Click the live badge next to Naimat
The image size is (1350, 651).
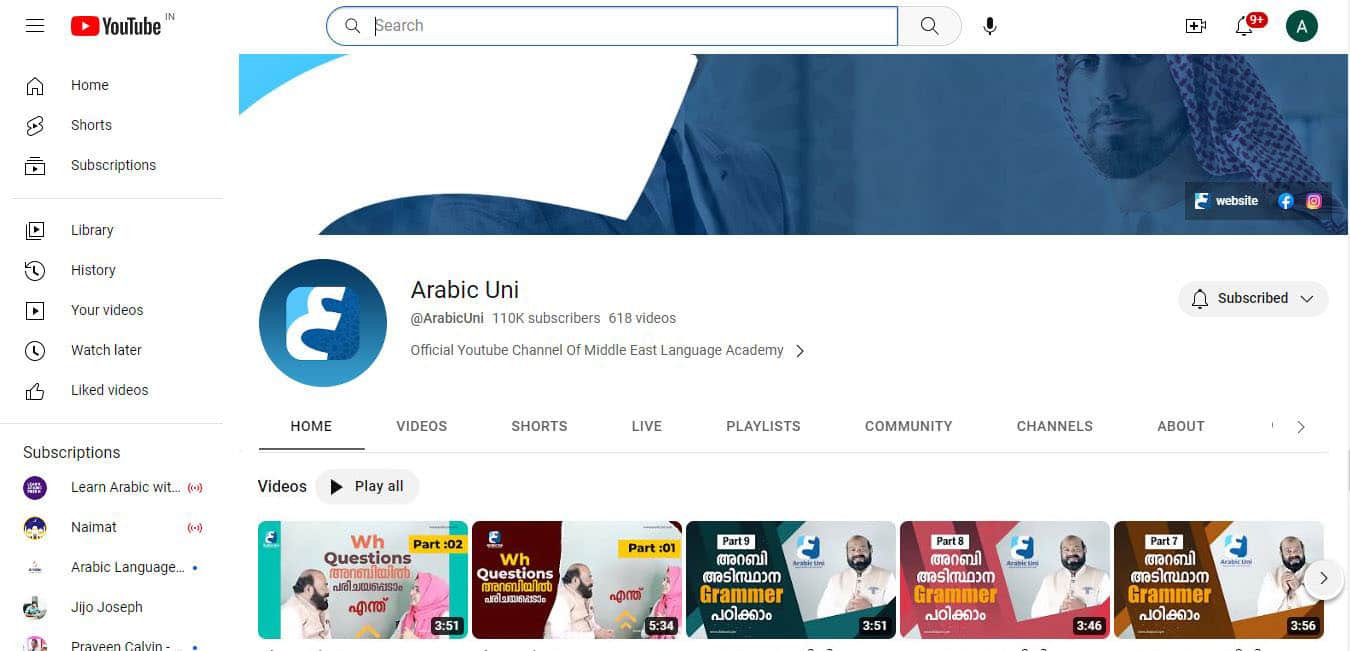(196, 527)
